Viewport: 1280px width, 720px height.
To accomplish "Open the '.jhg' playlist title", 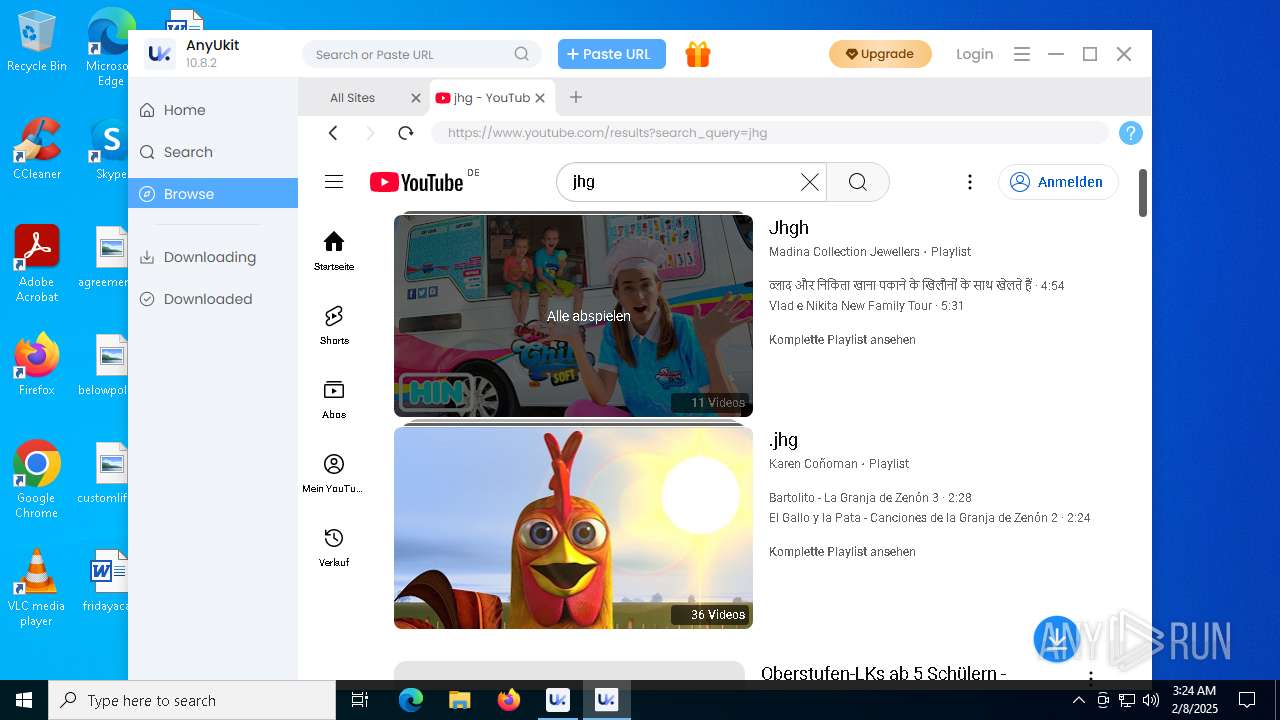I will pos(784,440).
